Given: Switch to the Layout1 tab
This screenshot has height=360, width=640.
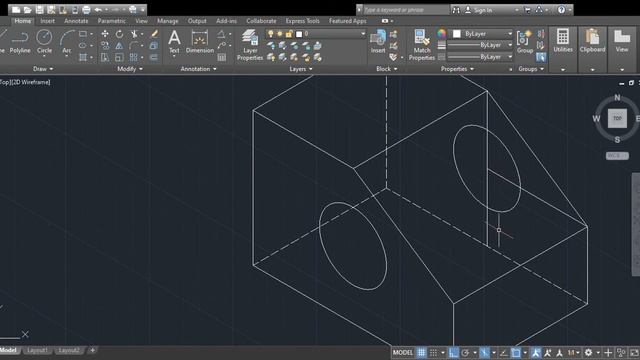Looking at the screenshot, I should (x=37, y=350).
